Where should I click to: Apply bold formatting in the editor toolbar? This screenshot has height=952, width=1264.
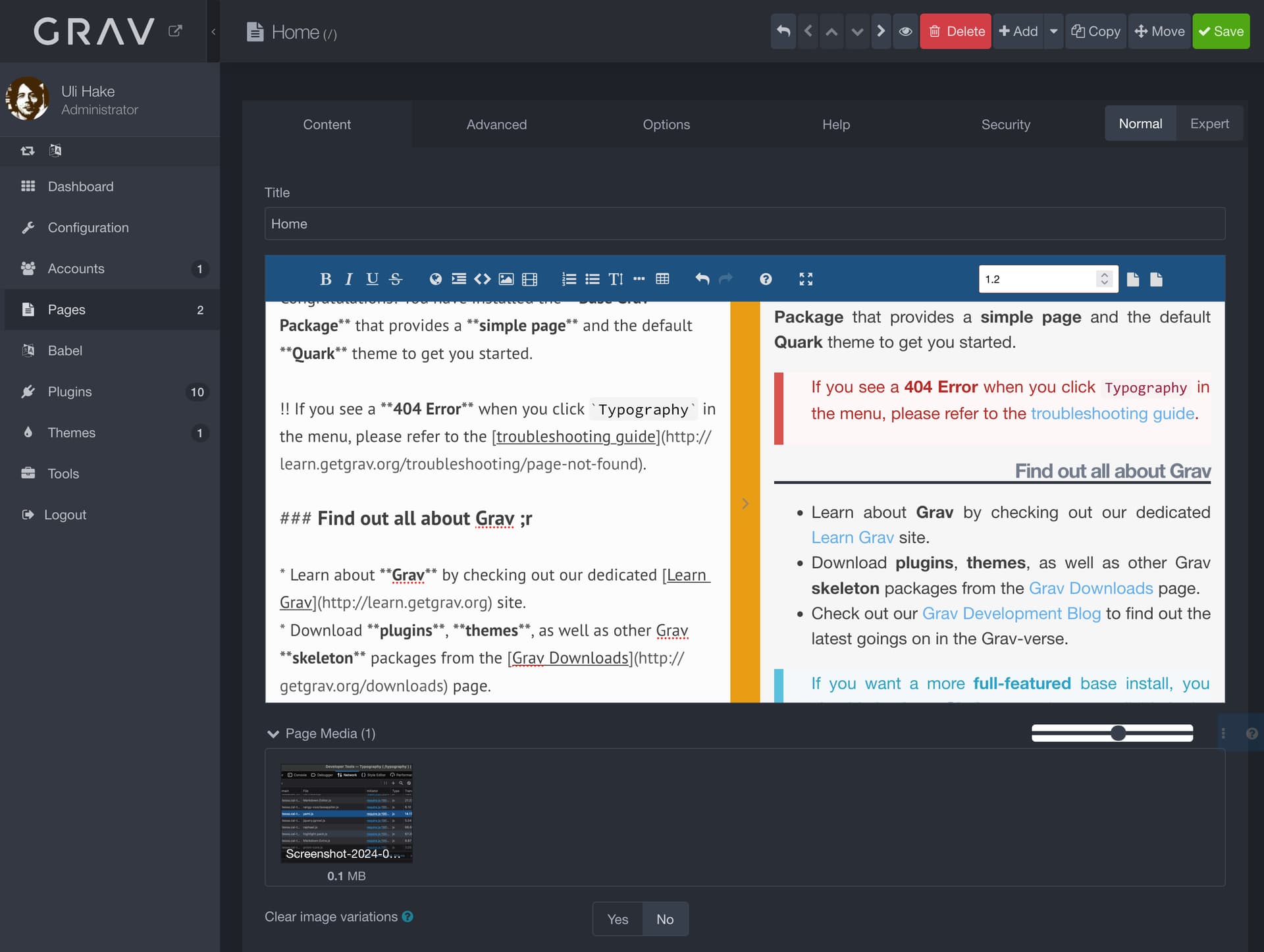coord(325,279)
